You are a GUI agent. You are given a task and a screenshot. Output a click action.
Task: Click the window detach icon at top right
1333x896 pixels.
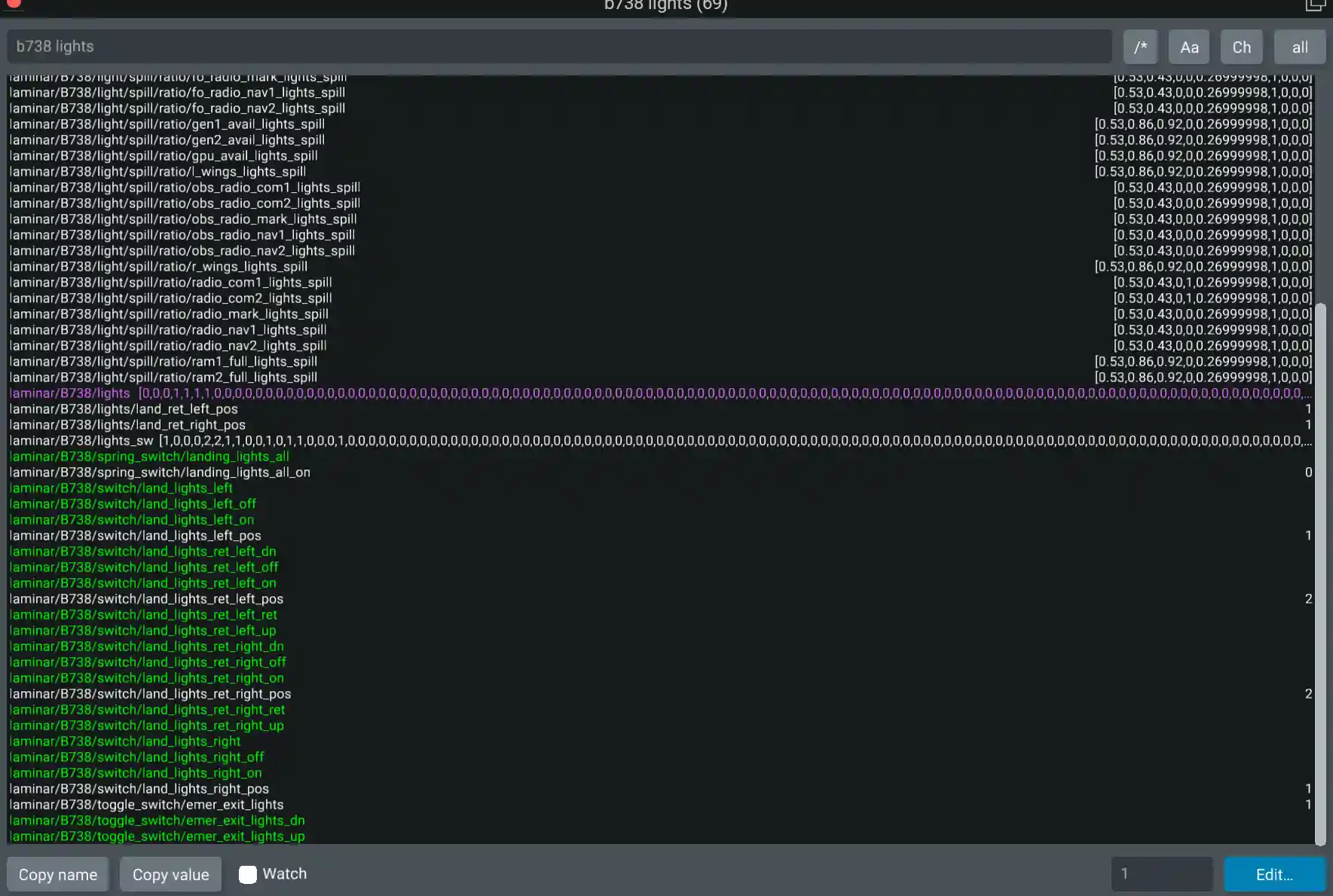[1315, 5]
